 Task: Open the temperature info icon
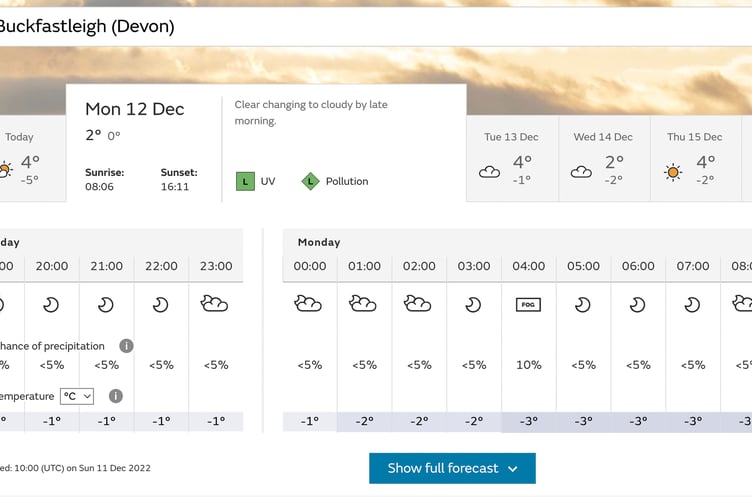click(116, 396)
